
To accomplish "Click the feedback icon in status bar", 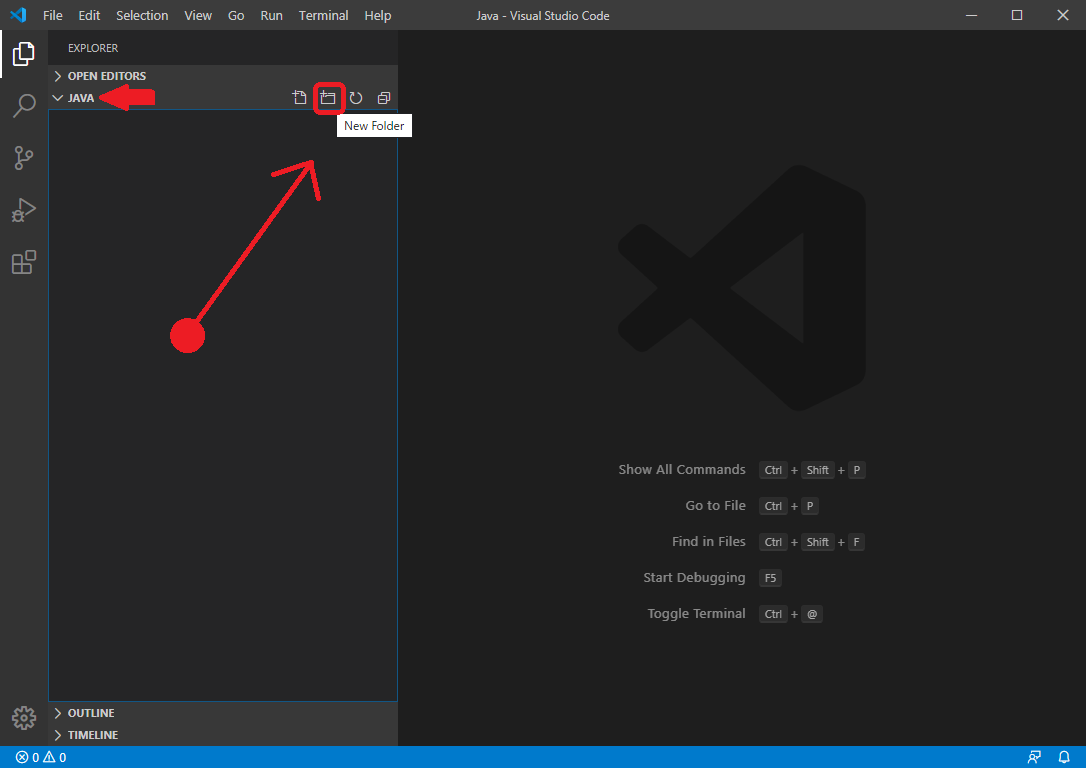I will click(1034, 757).
